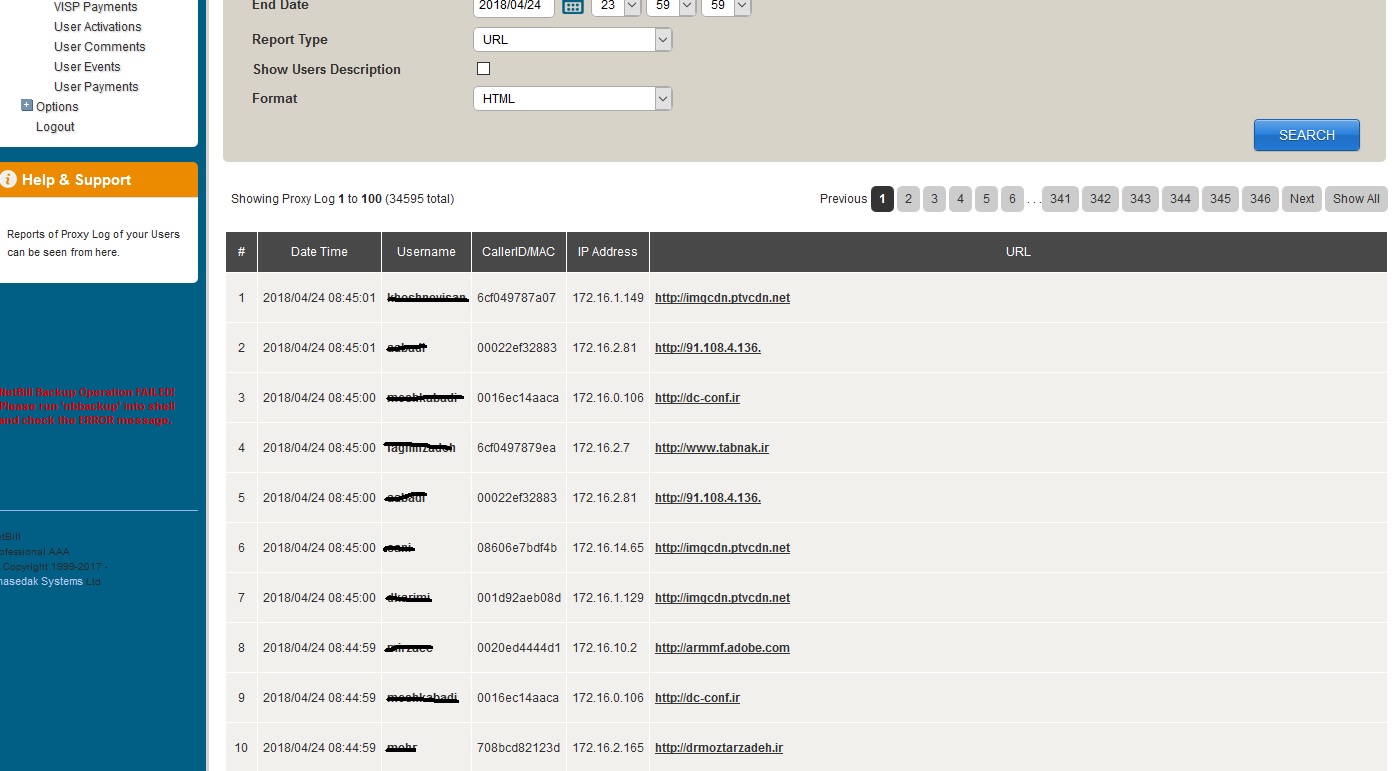
Task: Go to page 6 of results
Action: click(x=1012, y=199)
